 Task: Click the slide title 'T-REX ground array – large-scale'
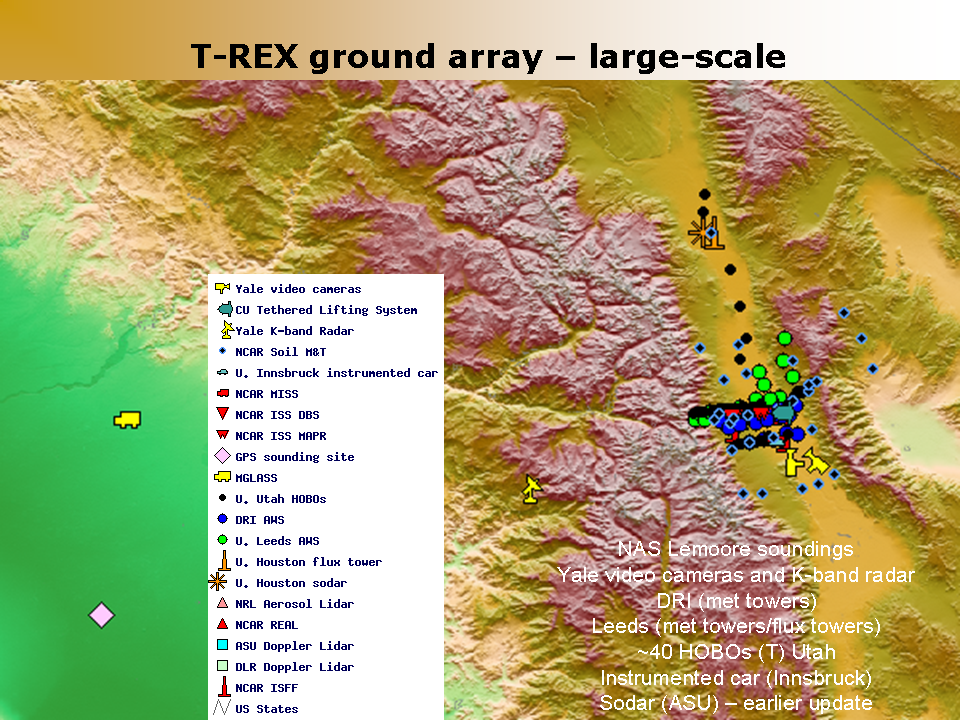point(488,56)
